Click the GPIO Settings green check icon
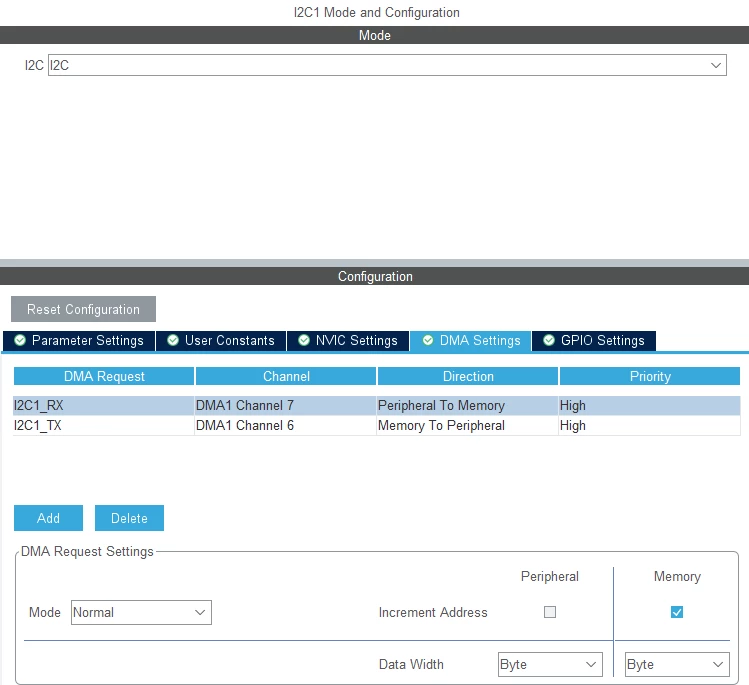This screenshot has height=685, width=749. (549, 340)
